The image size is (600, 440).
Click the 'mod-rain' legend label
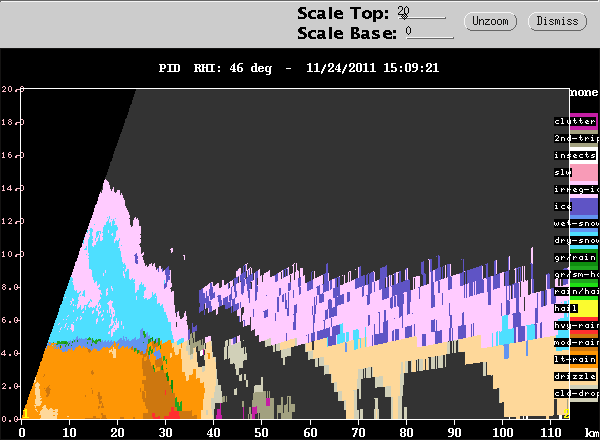(576, 342)
